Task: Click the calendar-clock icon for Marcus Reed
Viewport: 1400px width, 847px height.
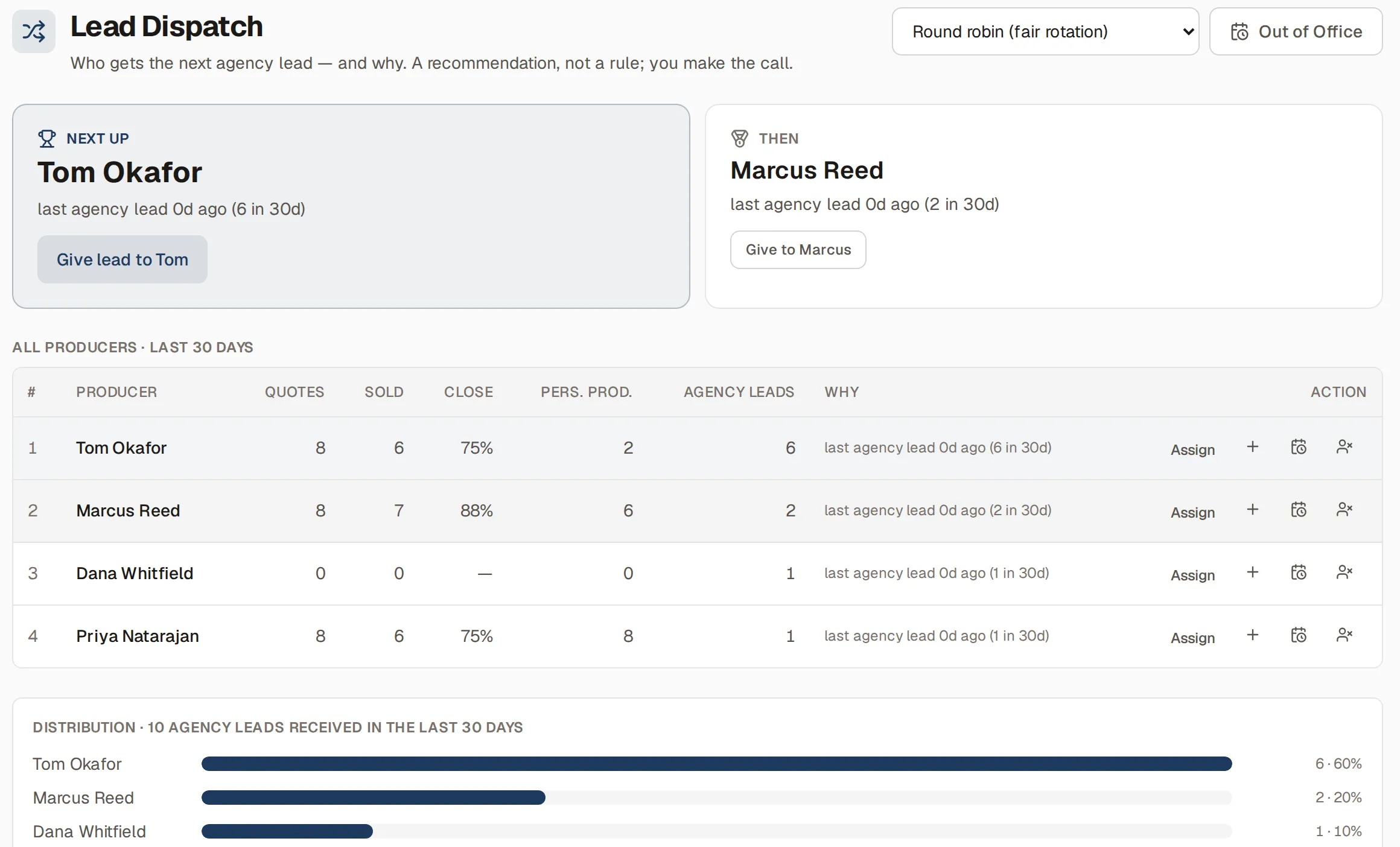Action: coord(1299,510)
